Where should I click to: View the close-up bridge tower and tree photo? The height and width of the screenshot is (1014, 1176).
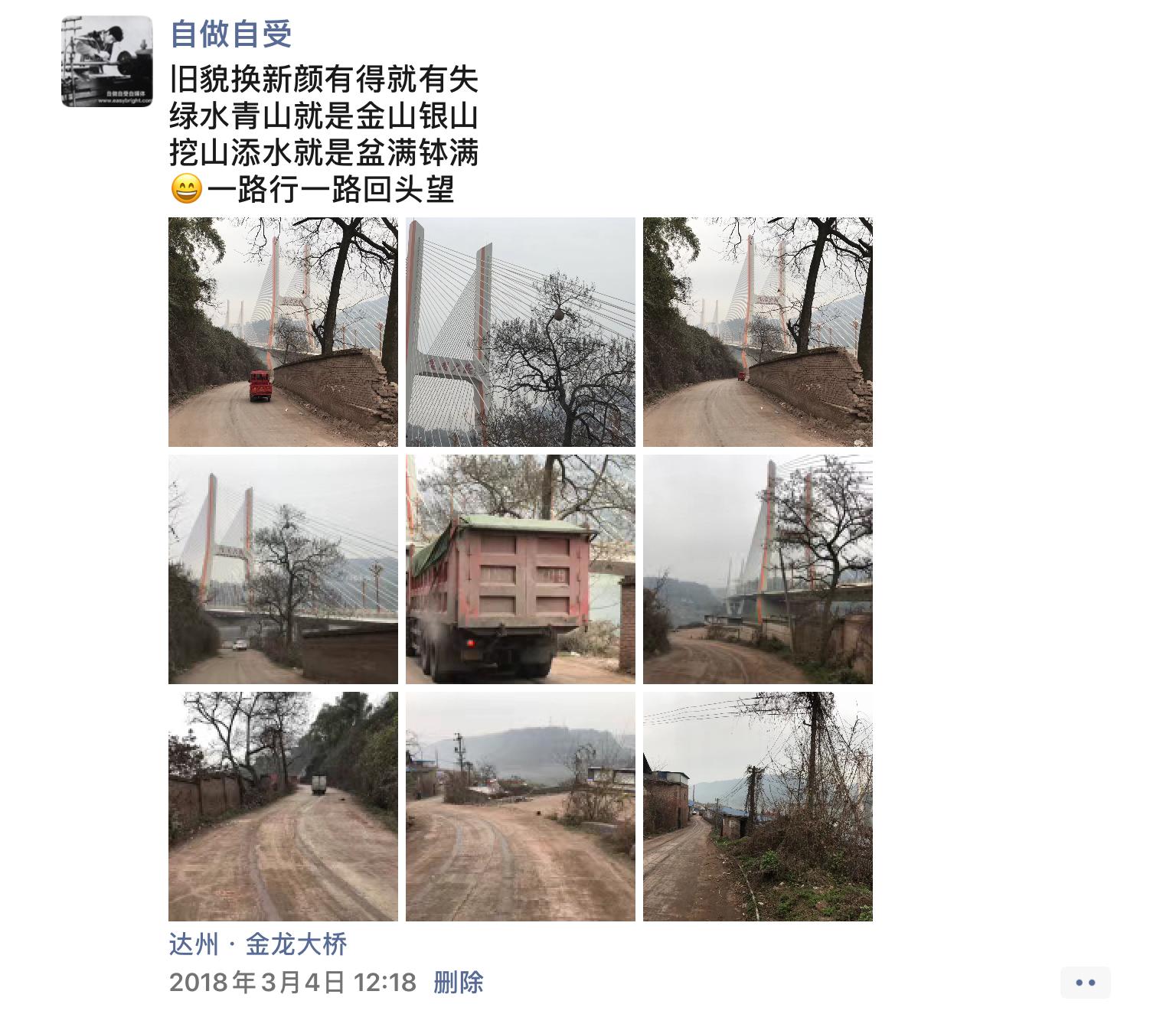click(521, 332)
